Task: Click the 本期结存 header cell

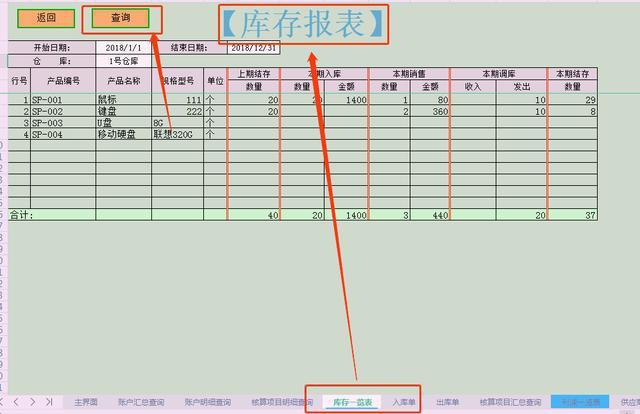Action: tap(573, 74)
